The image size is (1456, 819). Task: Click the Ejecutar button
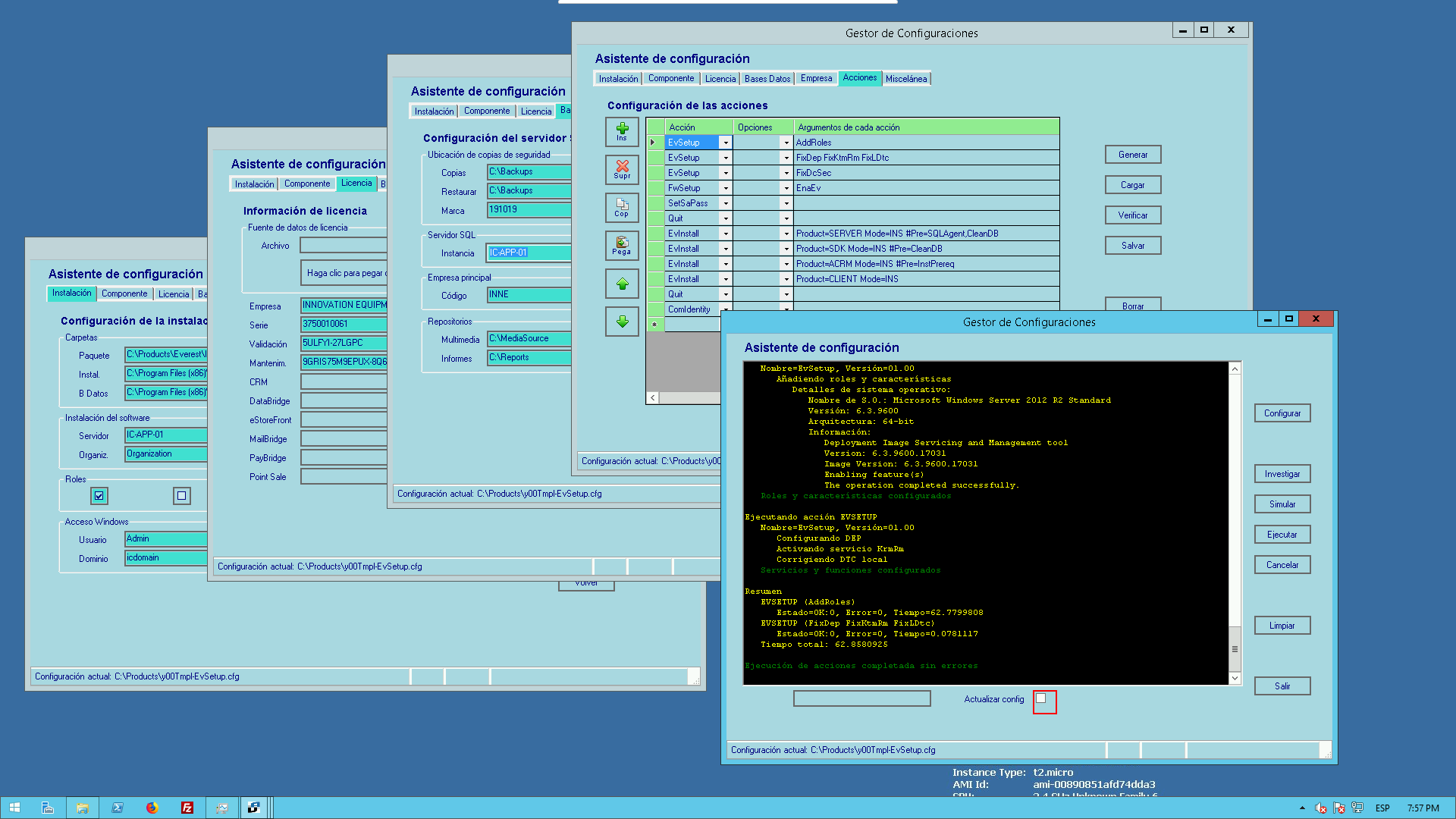(x=1282, y=535)
